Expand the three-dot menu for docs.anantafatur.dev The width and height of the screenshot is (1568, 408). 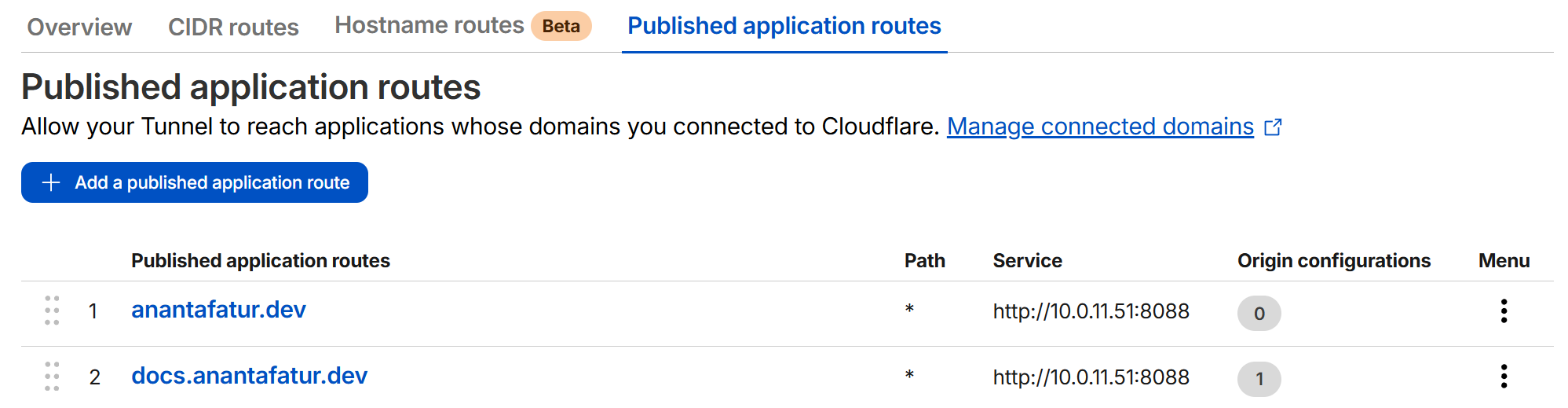click(x=1504, y=377)
